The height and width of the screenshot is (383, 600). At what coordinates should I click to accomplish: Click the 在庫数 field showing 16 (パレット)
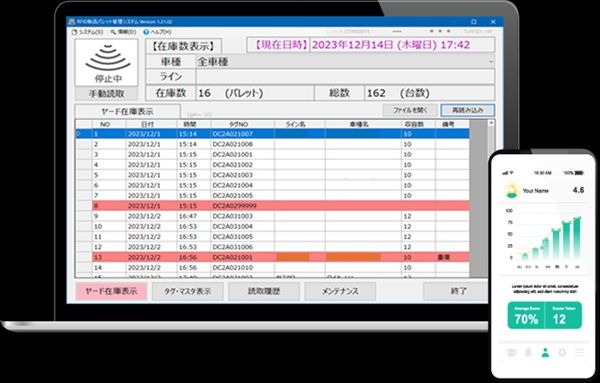click(255, 93)
